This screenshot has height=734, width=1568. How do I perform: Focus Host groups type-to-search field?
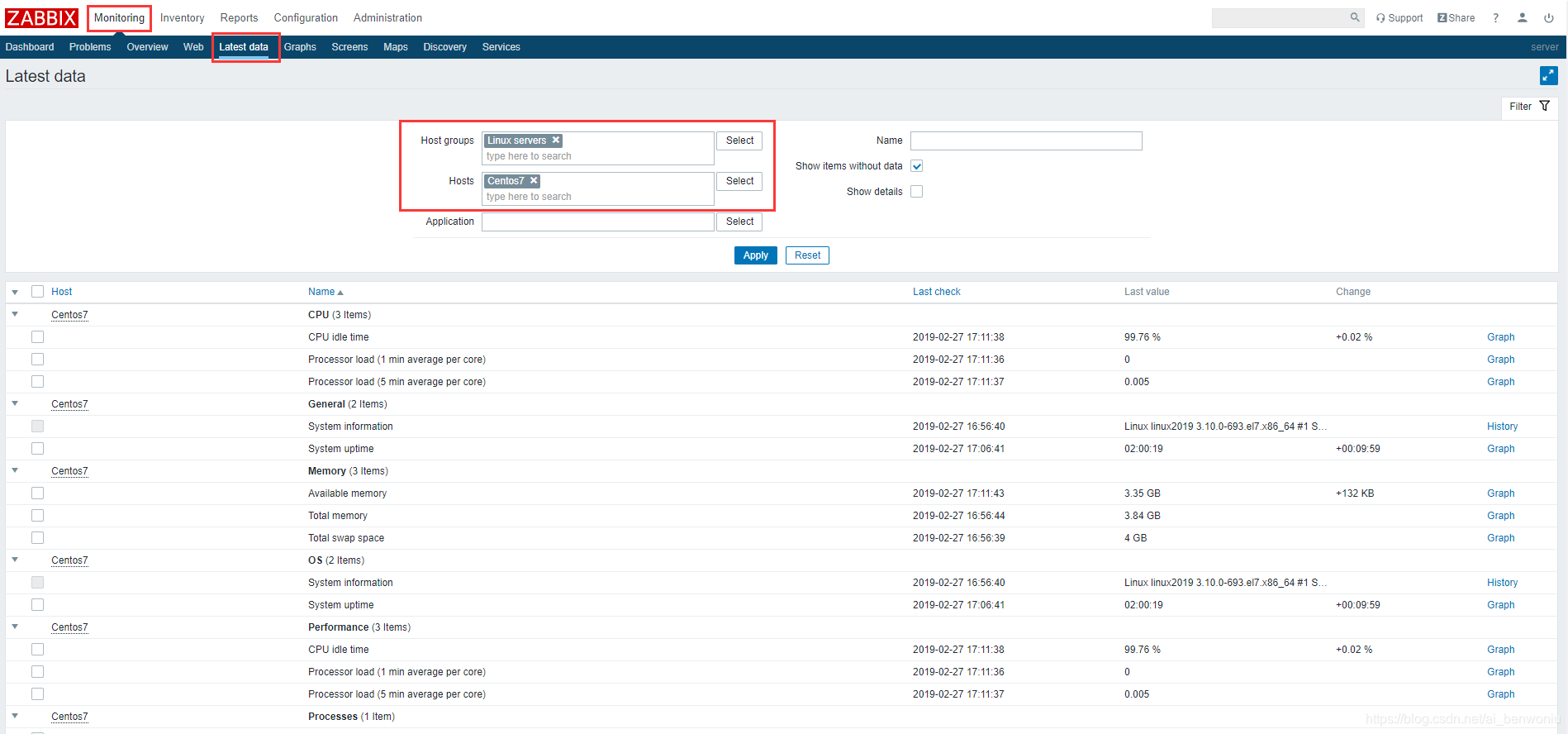[598, 156]
